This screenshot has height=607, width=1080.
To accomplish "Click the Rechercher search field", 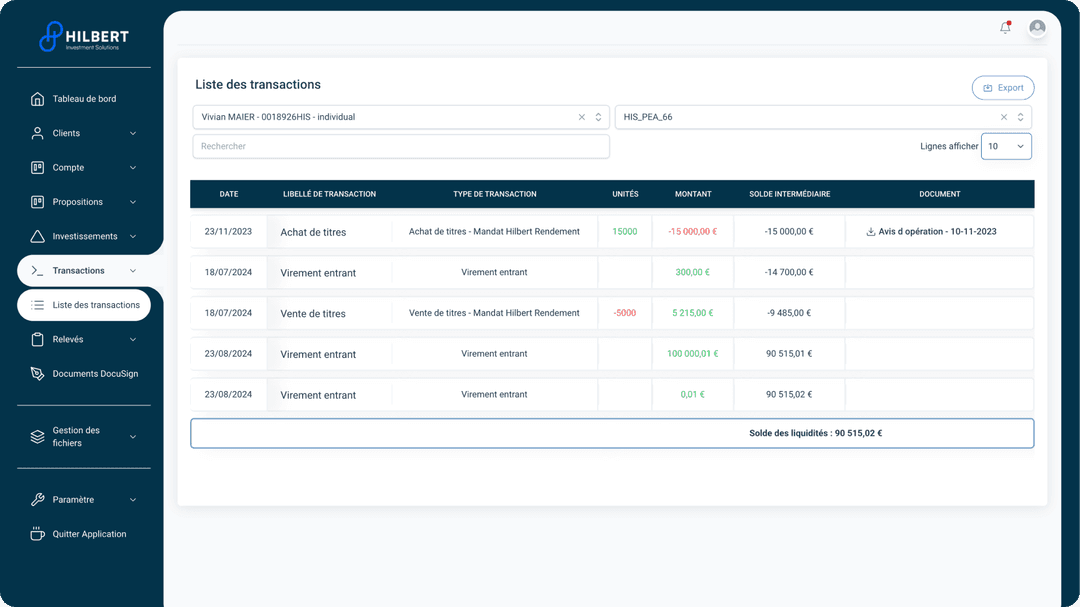I will [x=400, y=146].
